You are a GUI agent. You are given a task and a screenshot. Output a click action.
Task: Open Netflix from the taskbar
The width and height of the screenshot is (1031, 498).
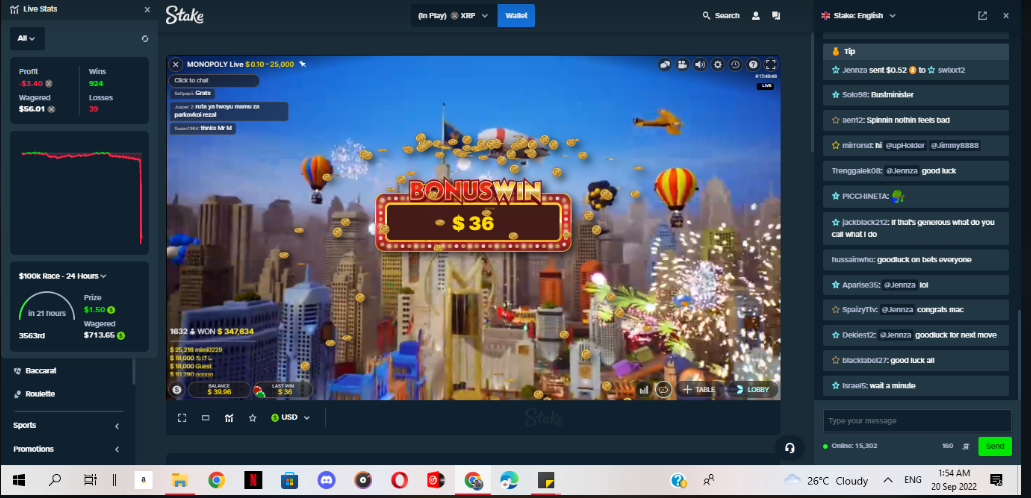pyautogui.click(x=253, y=481)
